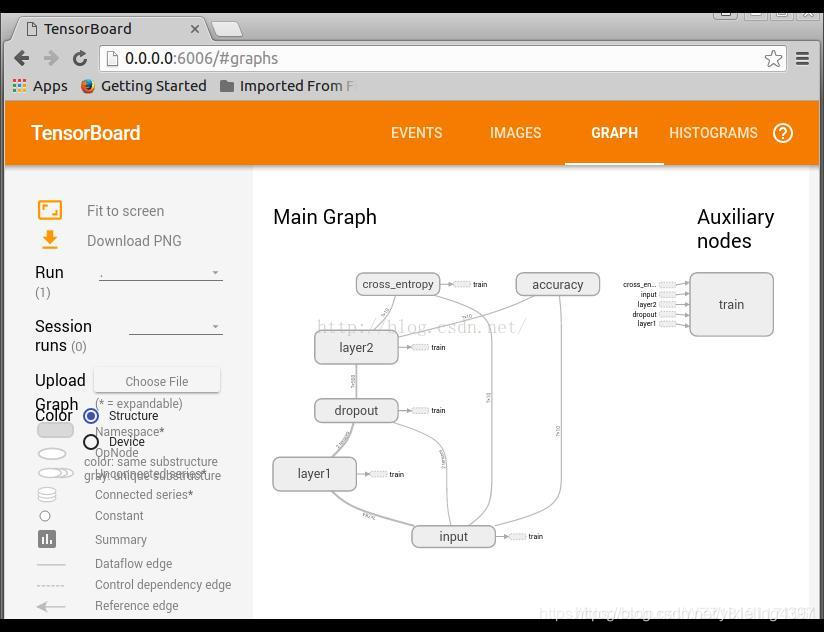Screen dimensions: 824x632
Task: Click the Namespace rounded rectangle legend icon
Action: tap(55, 431)
